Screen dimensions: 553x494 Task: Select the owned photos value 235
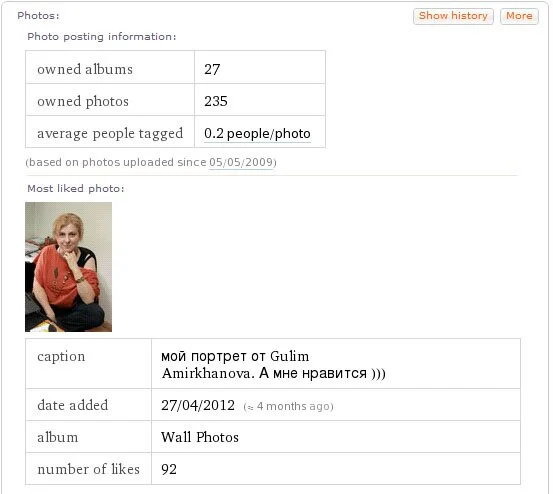click(216, 101)
